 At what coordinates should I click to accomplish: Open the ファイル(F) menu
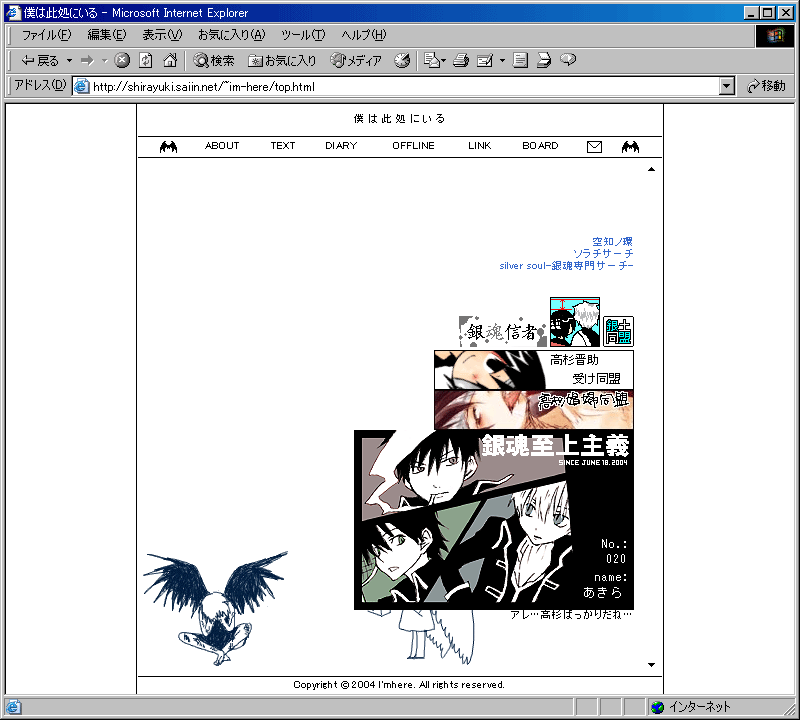46,35
